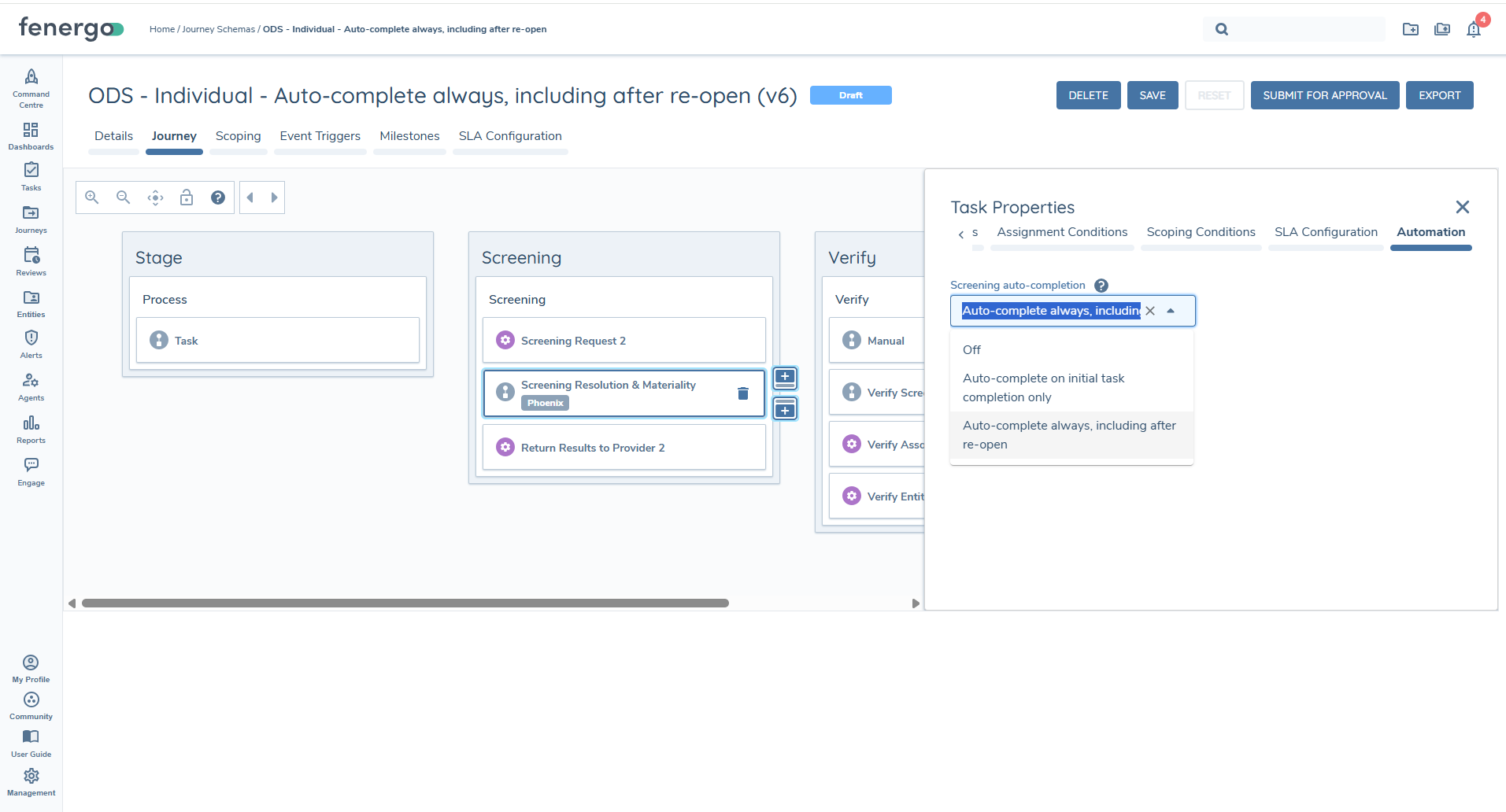
Task: Delete Screening Resolution & Materiality task
Action: pyautogui.click(x=742, y=393)
